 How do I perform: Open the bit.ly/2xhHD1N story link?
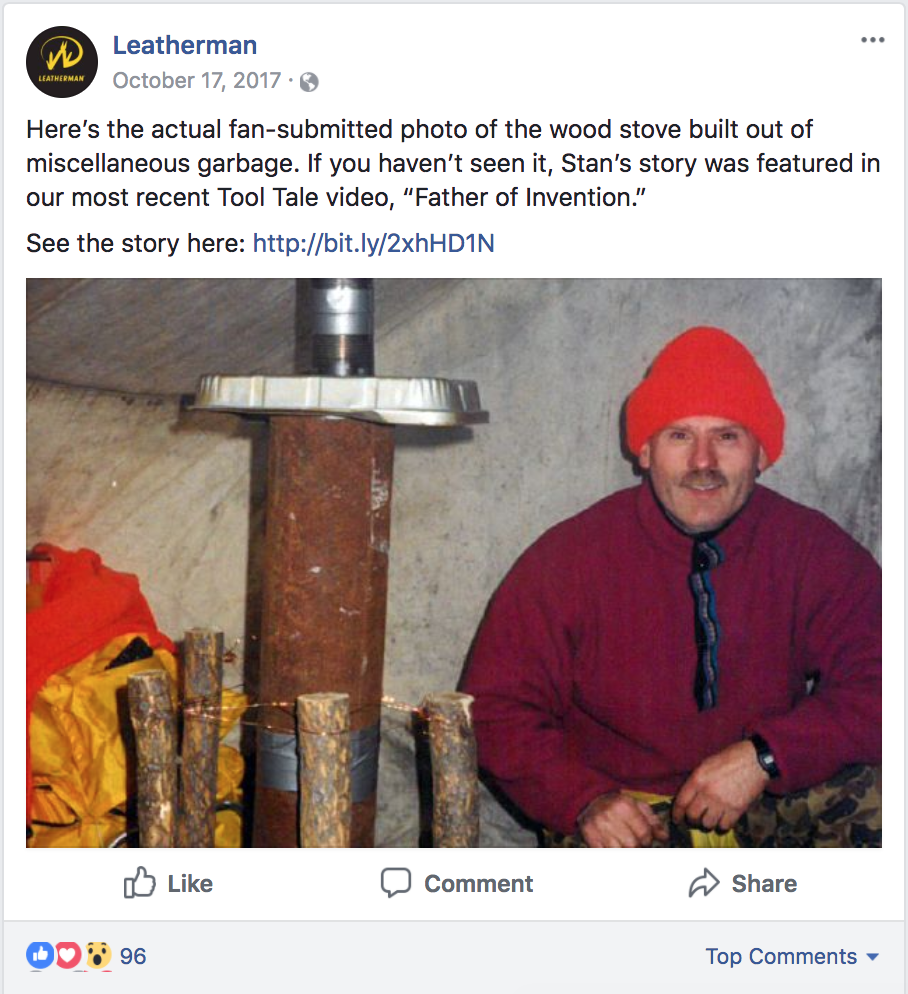click(373, 243)
